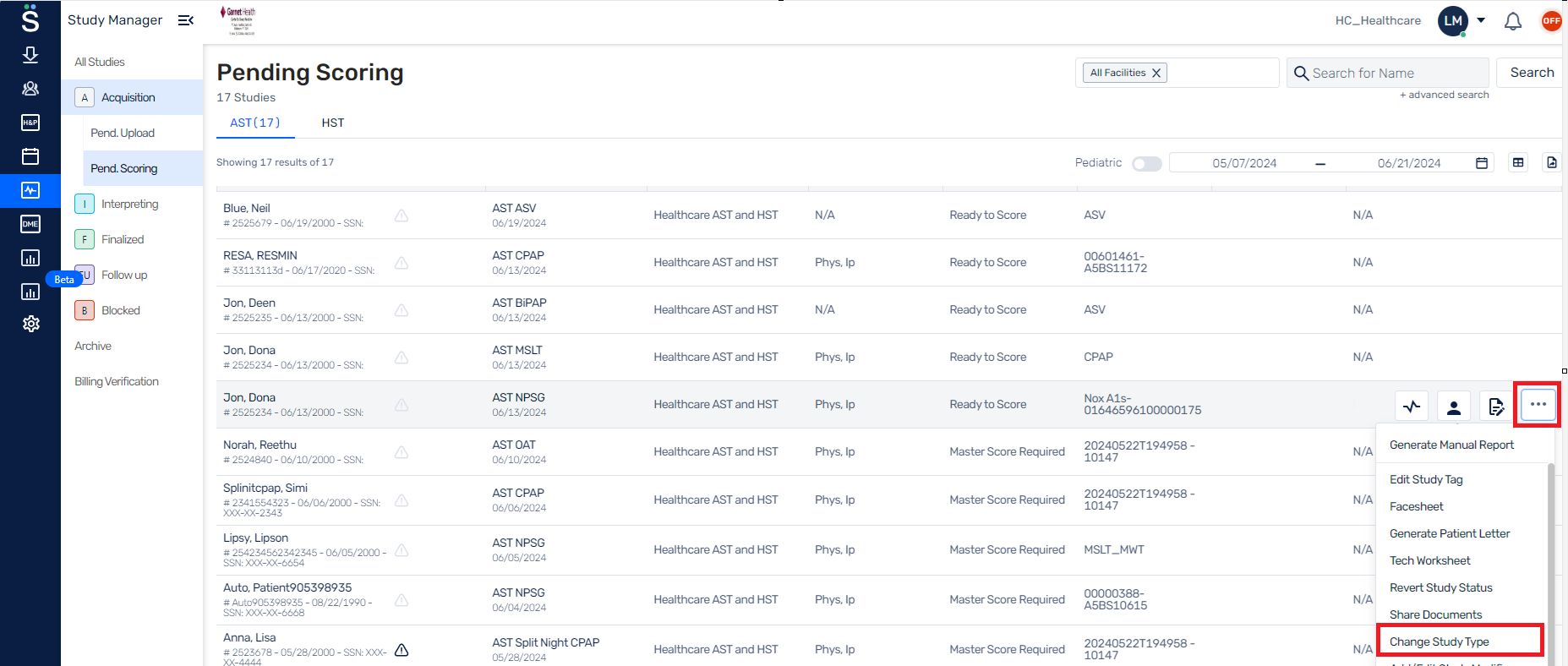Open the Beta bar chart sidebar icon
The height and width of the screenshot is (666, 1568).
[30, 292]
